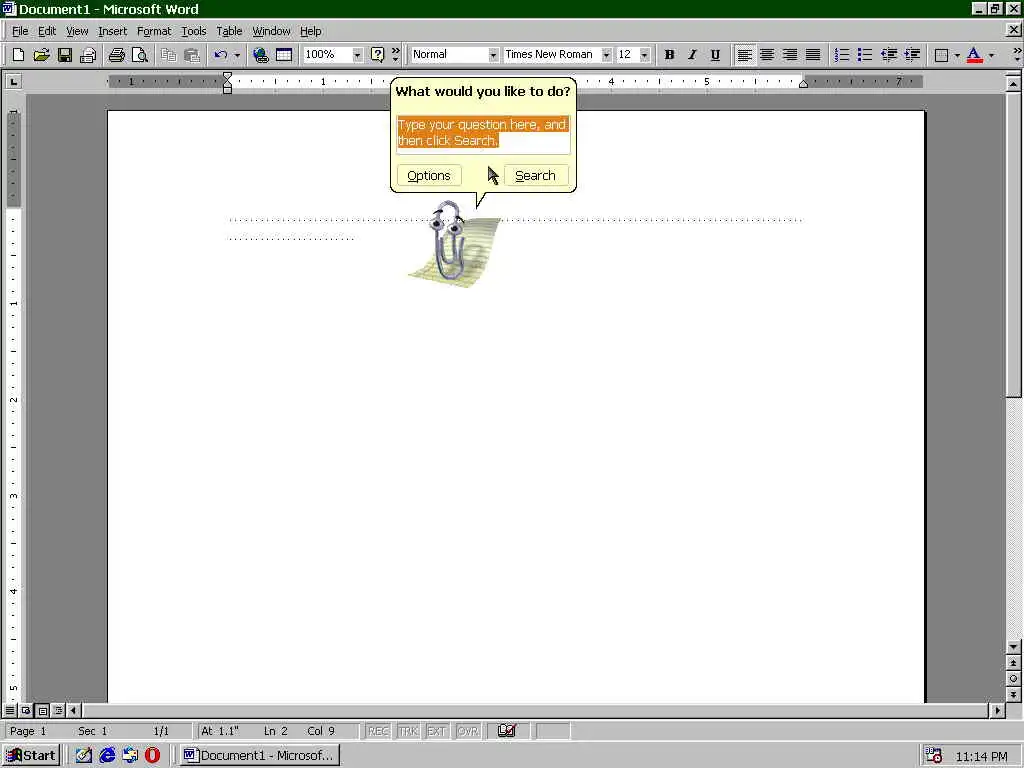
Task: Expand the Undo history dropdown
Action: click(x=237, y=55)
